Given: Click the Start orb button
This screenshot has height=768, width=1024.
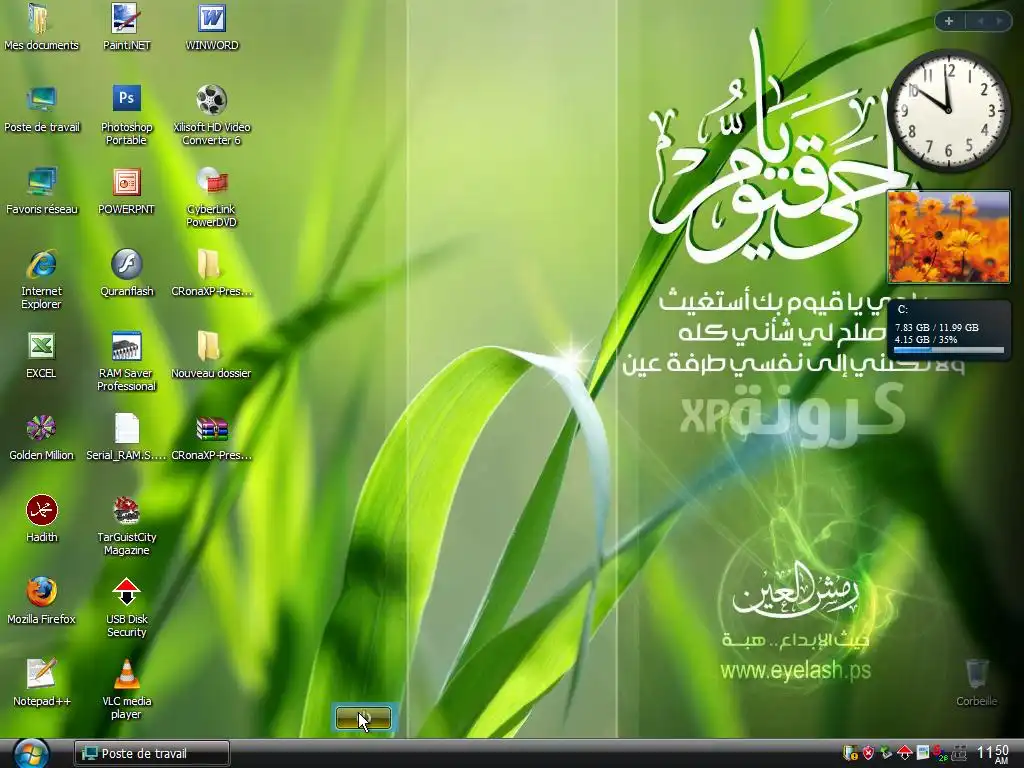Looking at the screenshot, I should pos(31,754).
